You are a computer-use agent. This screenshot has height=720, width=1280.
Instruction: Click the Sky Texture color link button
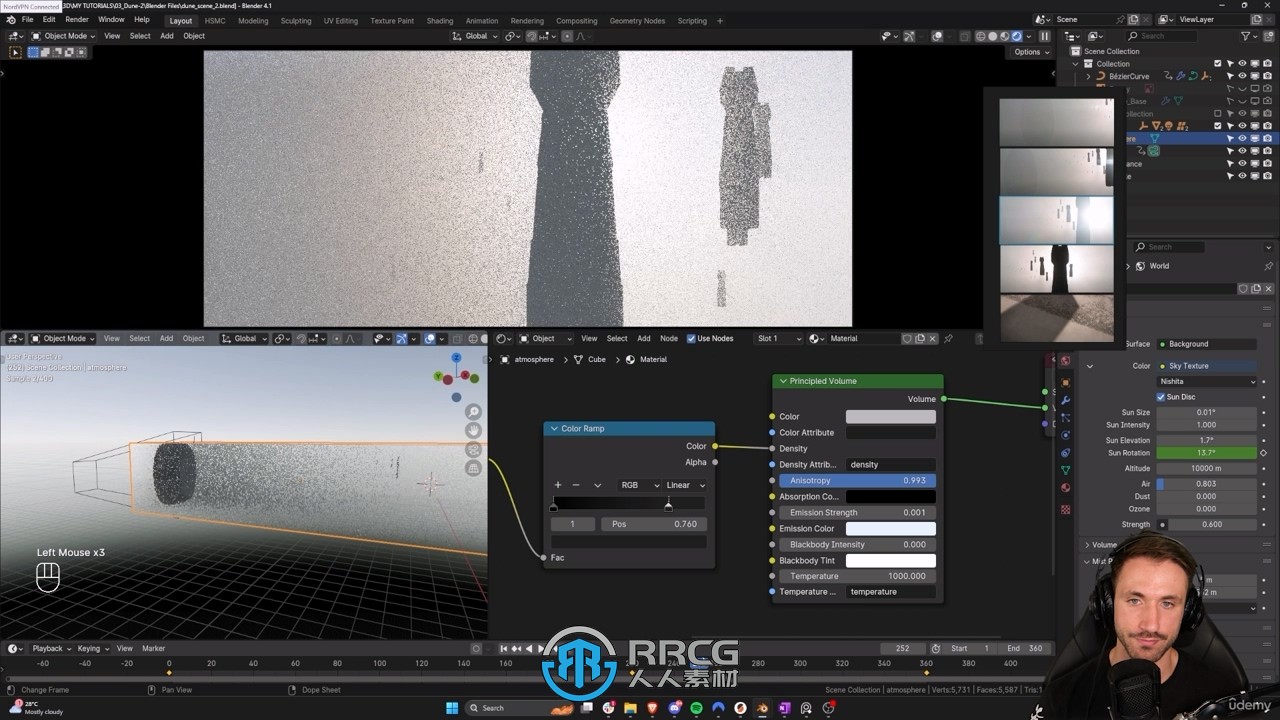(x=1207, y=366)
